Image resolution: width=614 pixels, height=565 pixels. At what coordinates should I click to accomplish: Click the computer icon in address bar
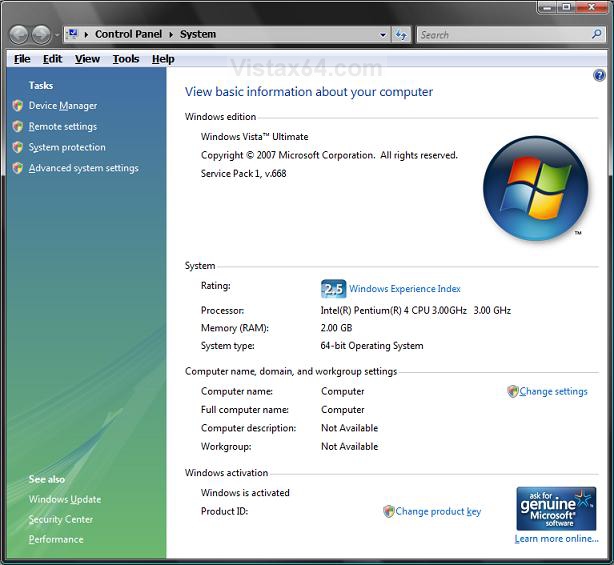click(x=73, y=34)
